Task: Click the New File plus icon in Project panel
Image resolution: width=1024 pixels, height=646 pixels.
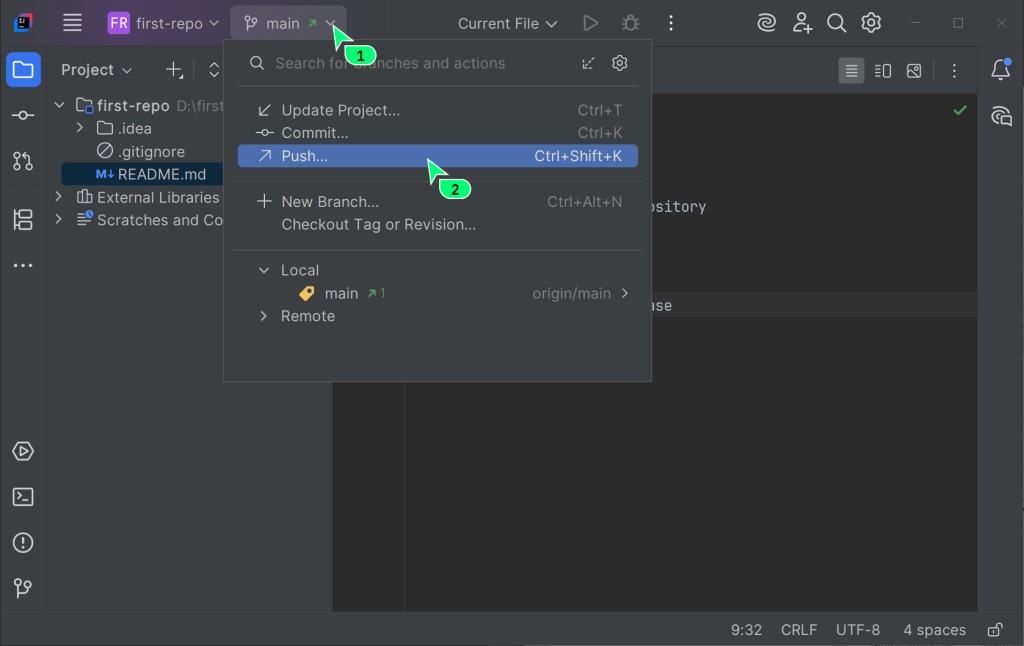Action: point(174,70)
